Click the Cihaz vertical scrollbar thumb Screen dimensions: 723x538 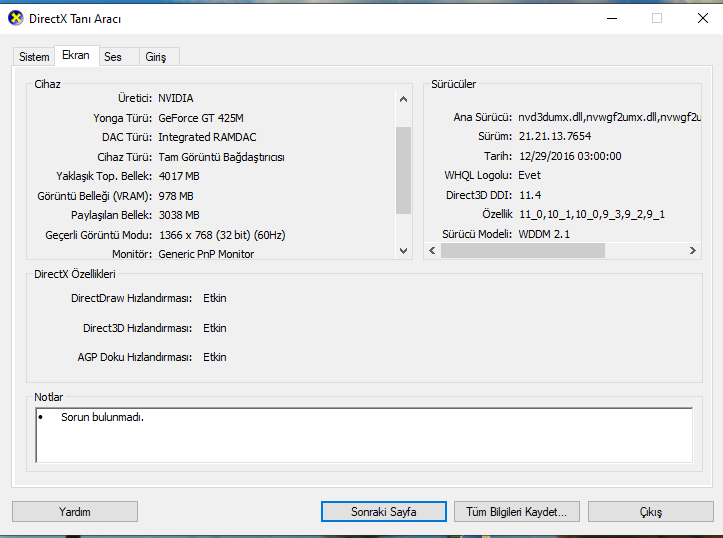pos(403,171)
